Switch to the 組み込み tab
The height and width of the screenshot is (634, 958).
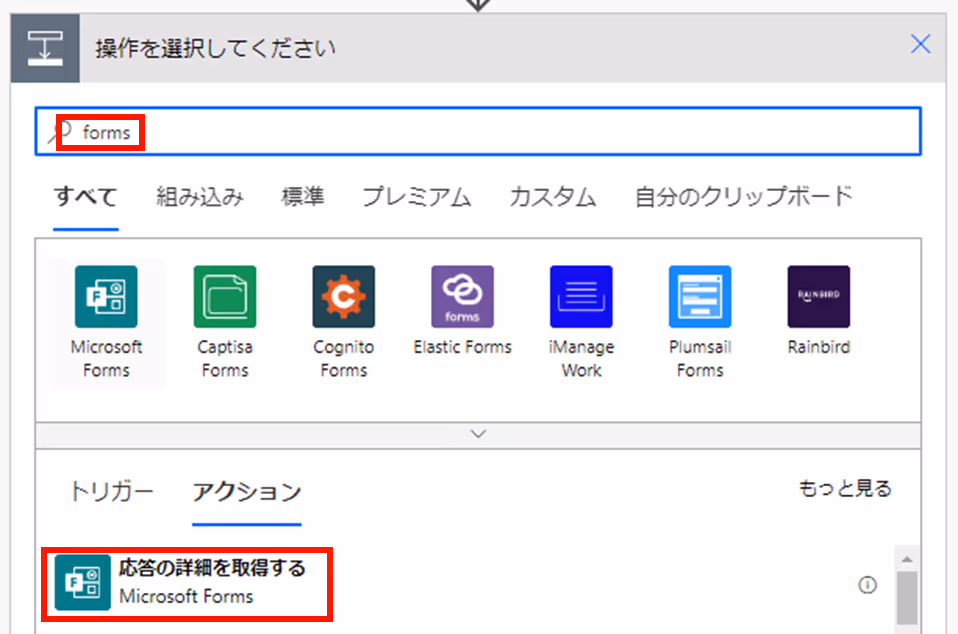point(199,197)
